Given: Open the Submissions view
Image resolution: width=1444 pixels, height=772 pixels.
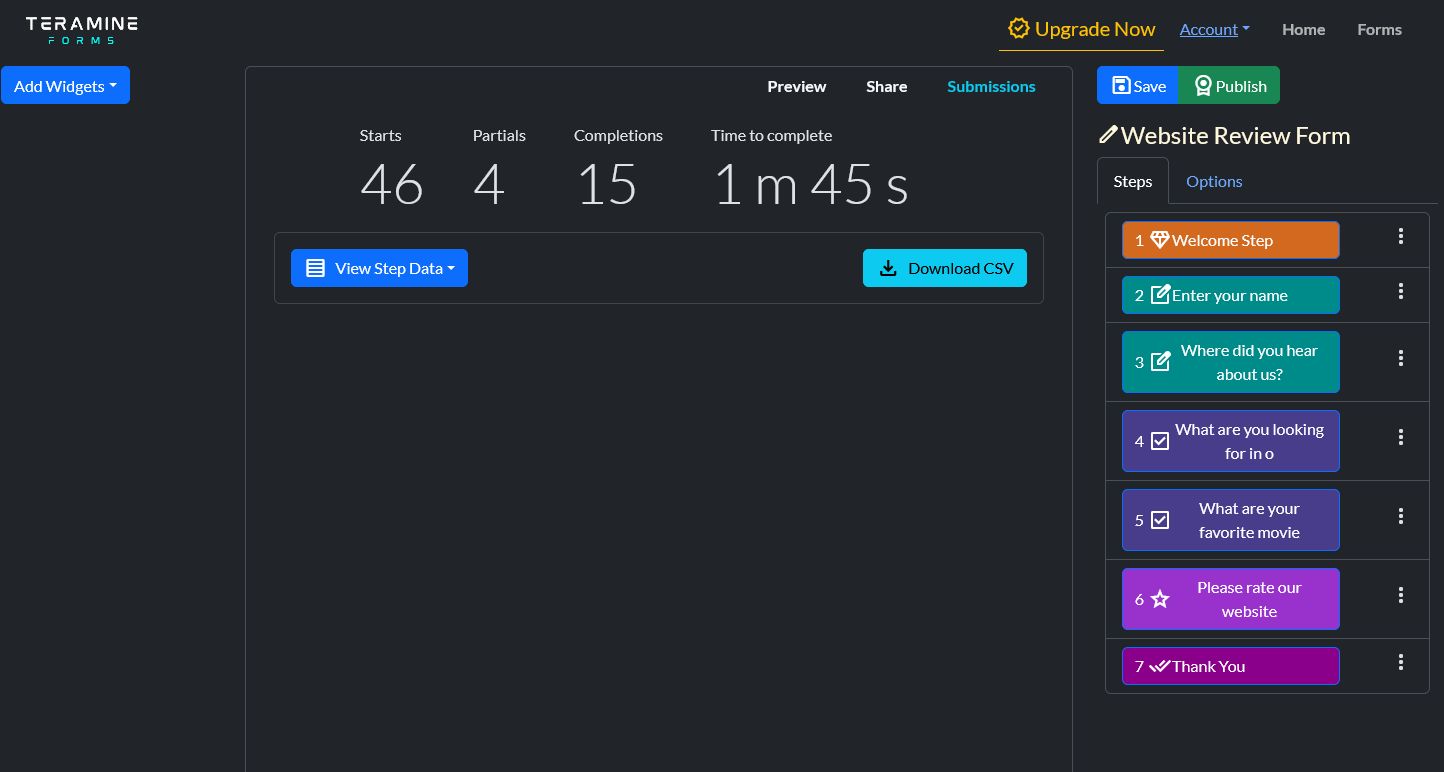Looking at the screenshot, I should (x=990, y=87).
